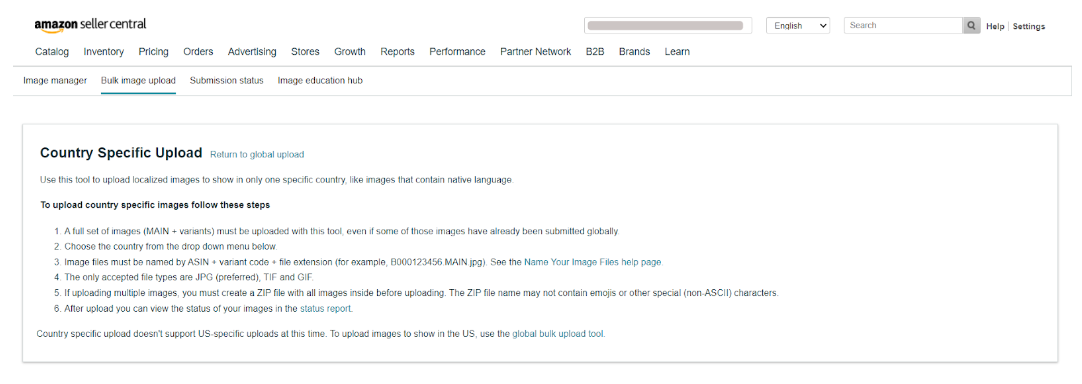Open the Help link
This screenshot has width=1082, height=384.
click(995, 26)
